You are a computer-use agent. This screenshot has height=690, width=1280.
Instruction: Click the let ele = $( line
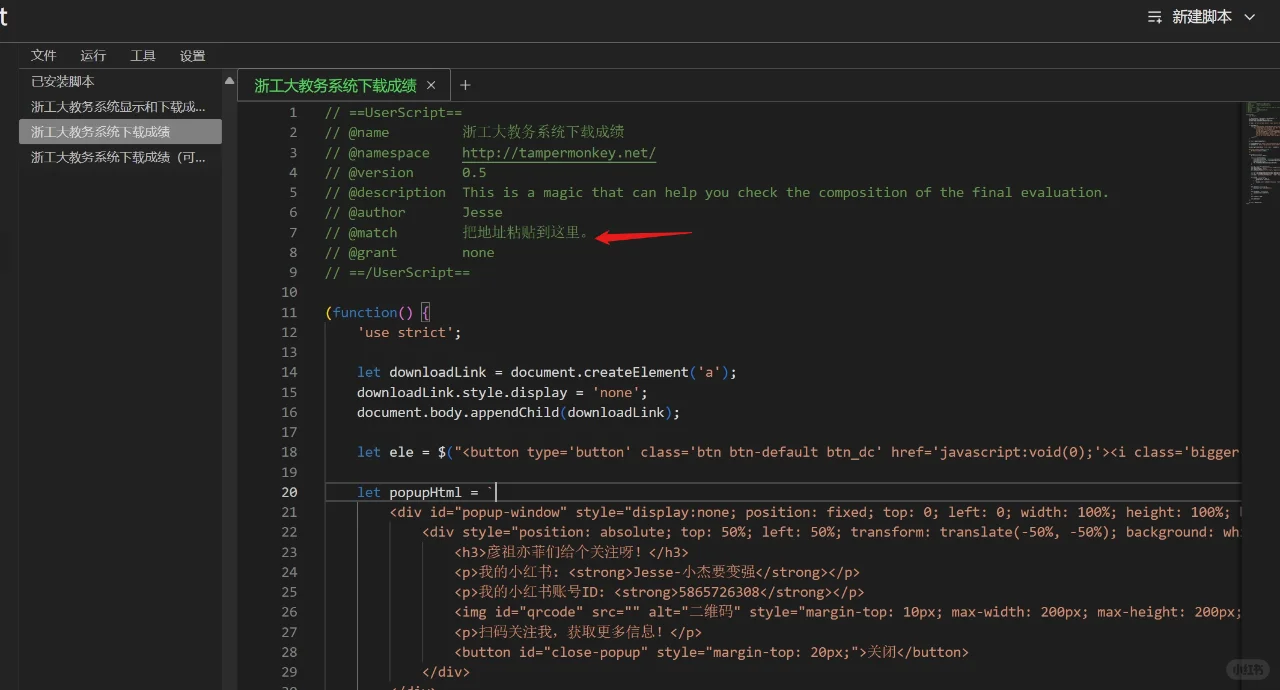(798, 452)
